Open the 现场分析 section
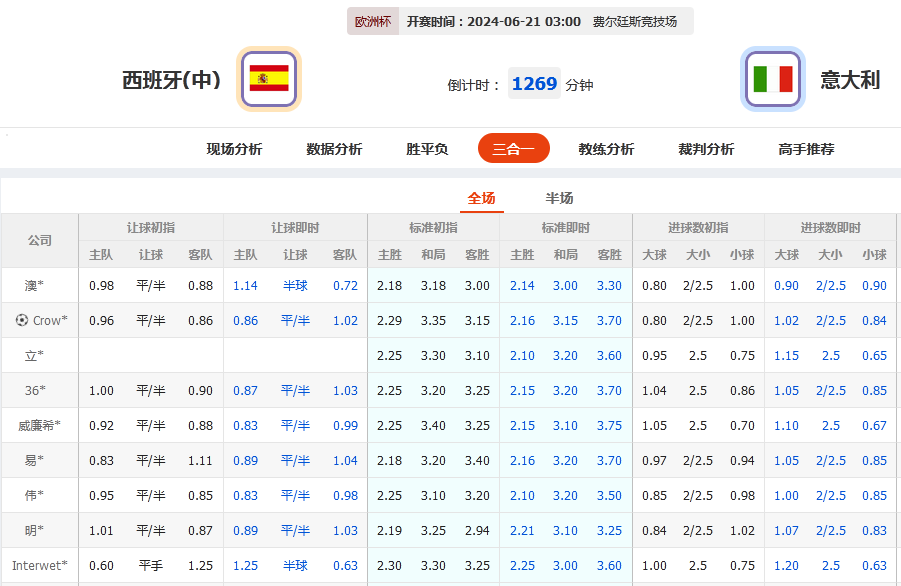 pyautogui.click(x=233, y=148)
